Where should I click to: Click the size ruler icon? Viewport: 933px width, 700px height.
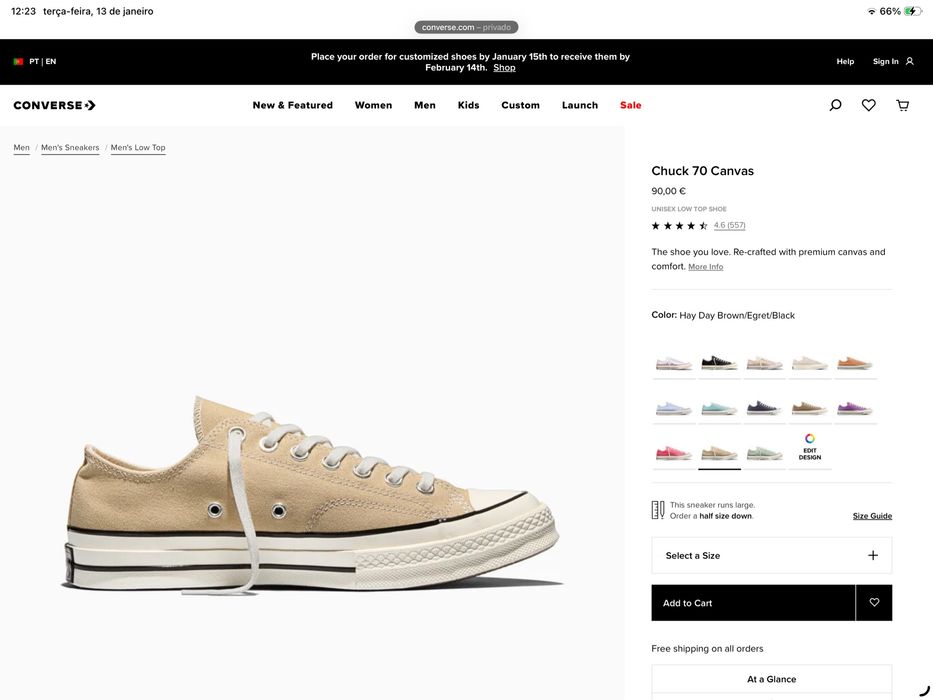point(658,510)
